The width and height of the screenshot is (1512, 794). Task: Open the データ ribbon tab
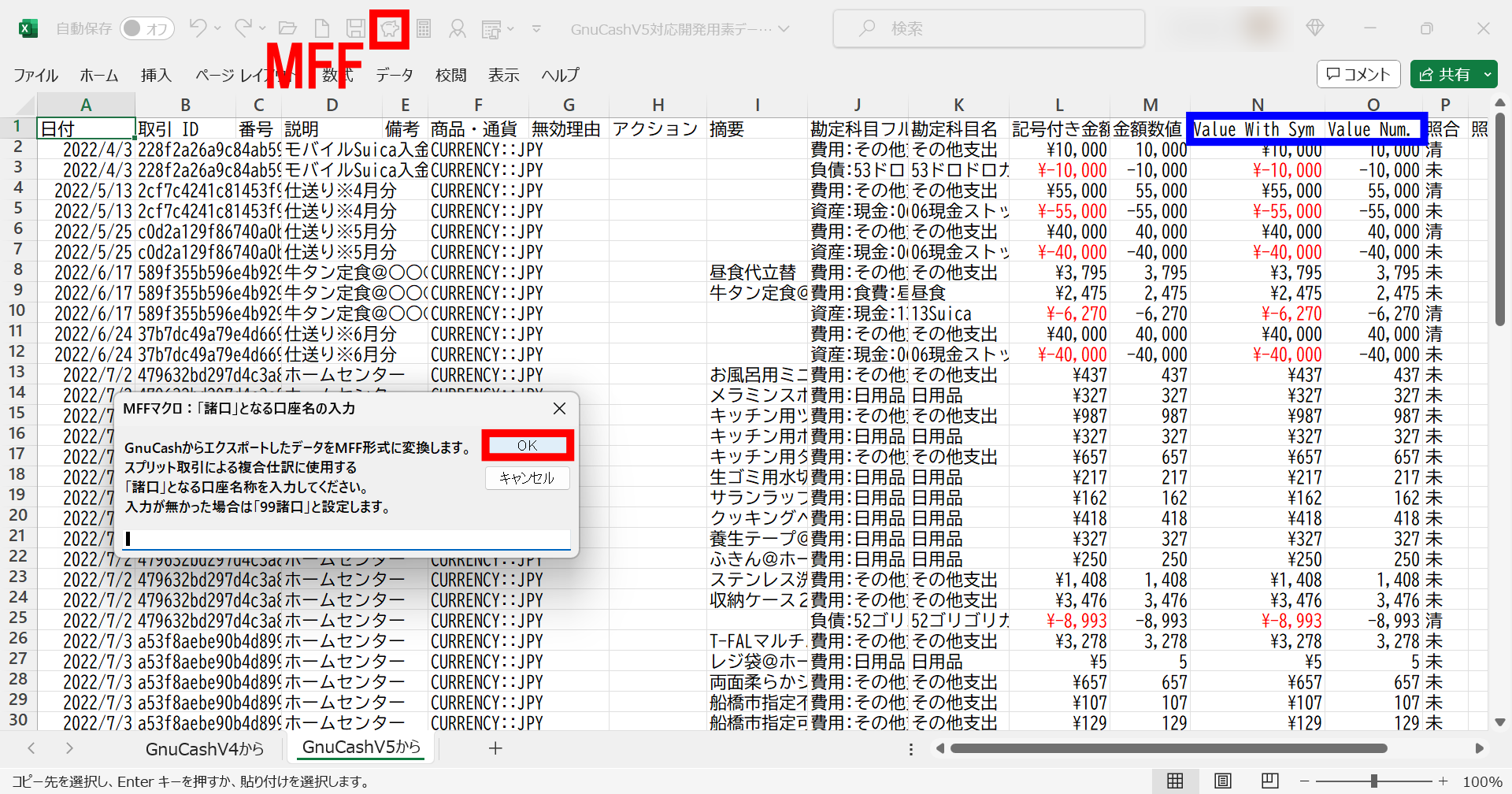tap(395, 75)
